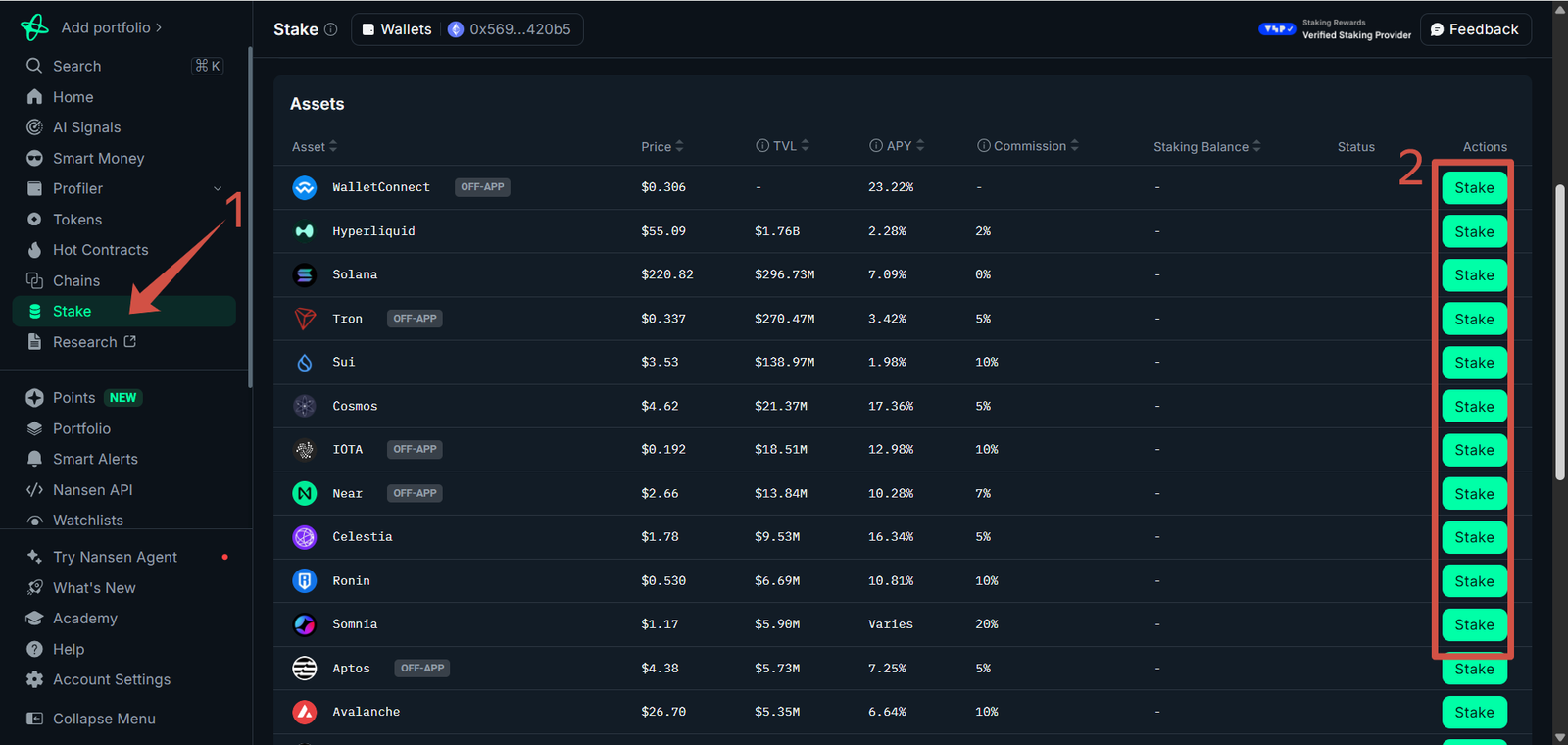Click the Nansen logo icon
The height and width of the screenshot is (745, 1568).
point(34,27)
